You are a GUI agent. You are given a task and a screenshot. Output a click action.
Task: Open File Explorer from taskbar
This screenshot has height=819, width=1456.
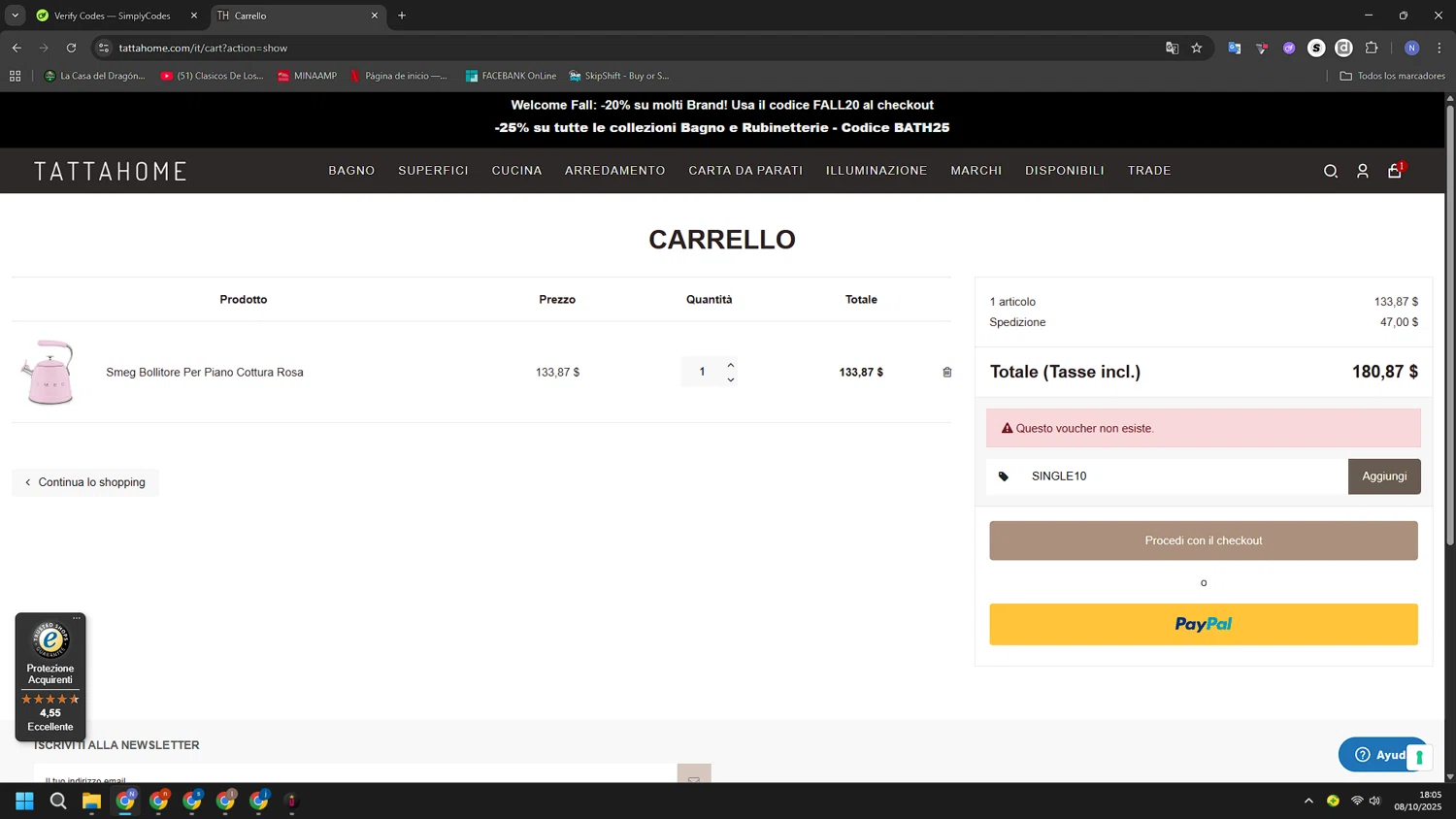pos(91,801)
